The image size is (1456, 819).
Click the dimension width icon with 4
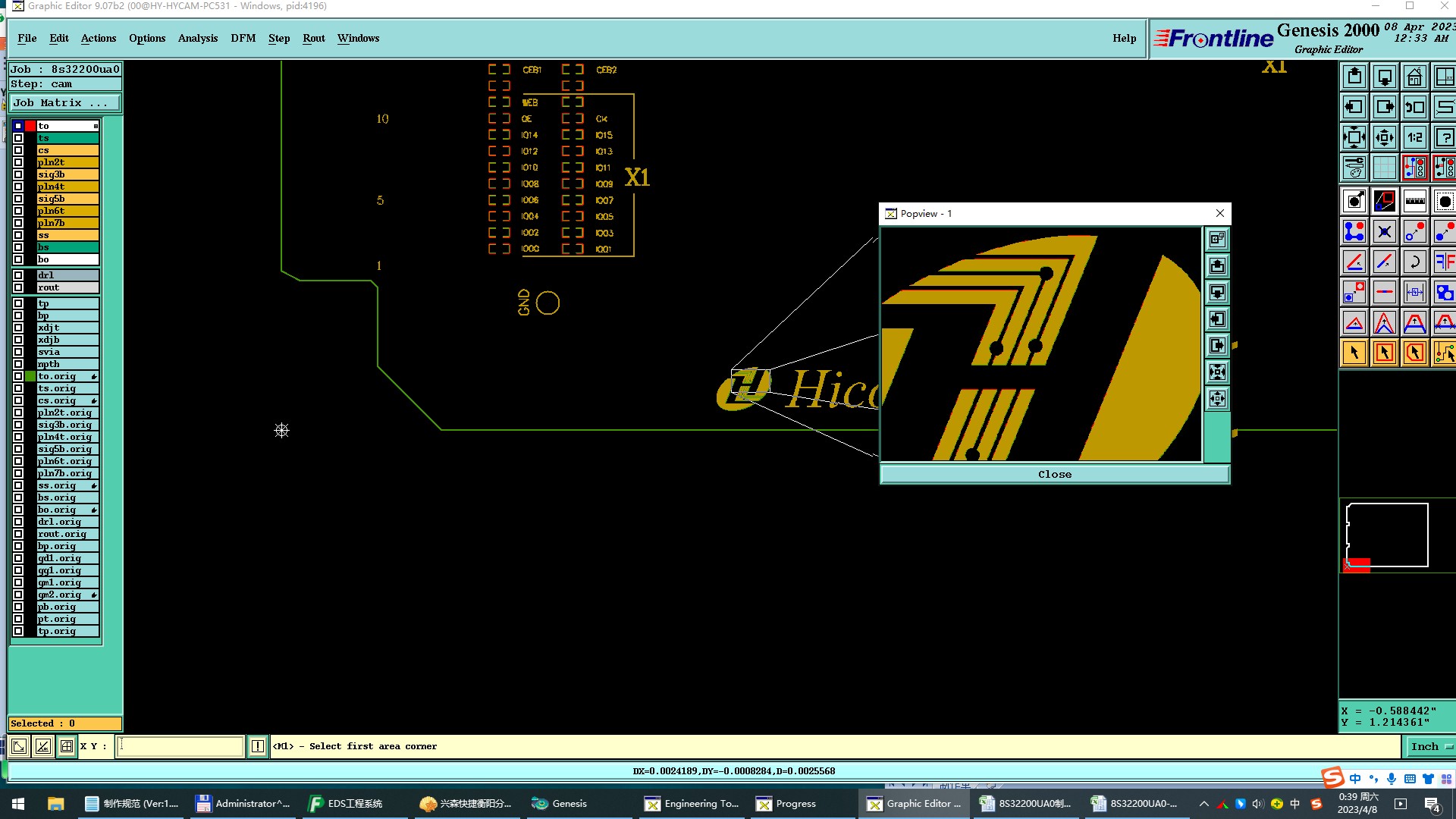(1415, 292)
